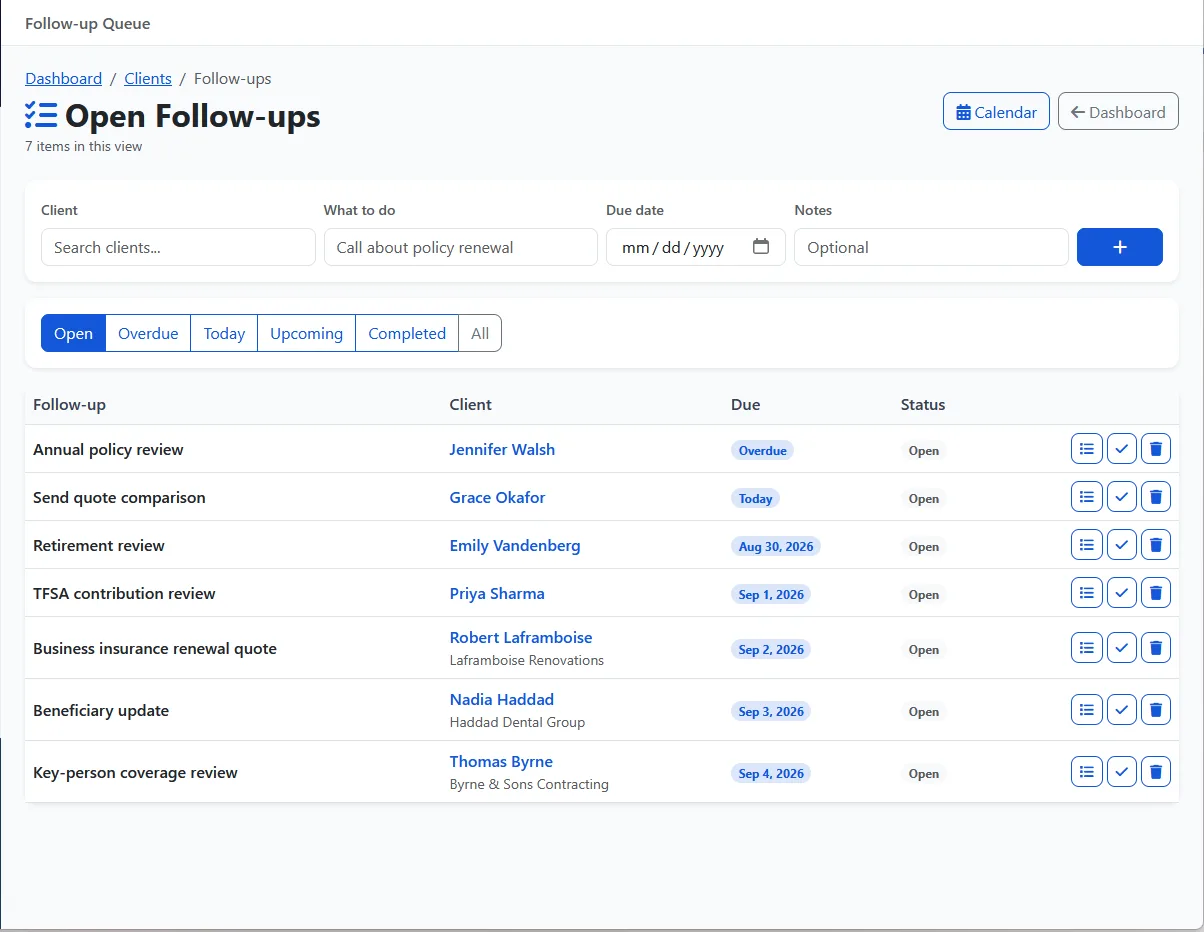Open Emily Vandenberg client profile
This screenshot has width=1204, height=932.
click(515, 545)
